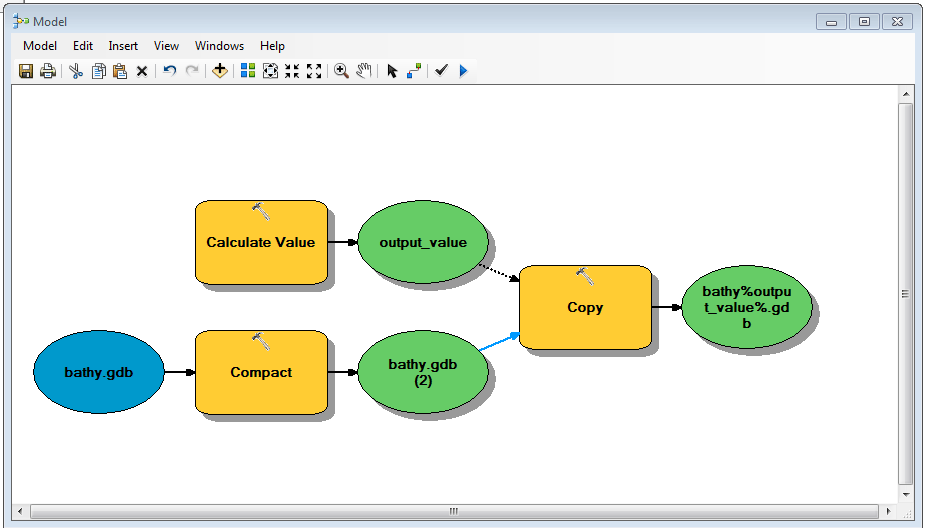The image size is (925, 528).
Task: Open the Insert menu
Action: pos(123,46)
